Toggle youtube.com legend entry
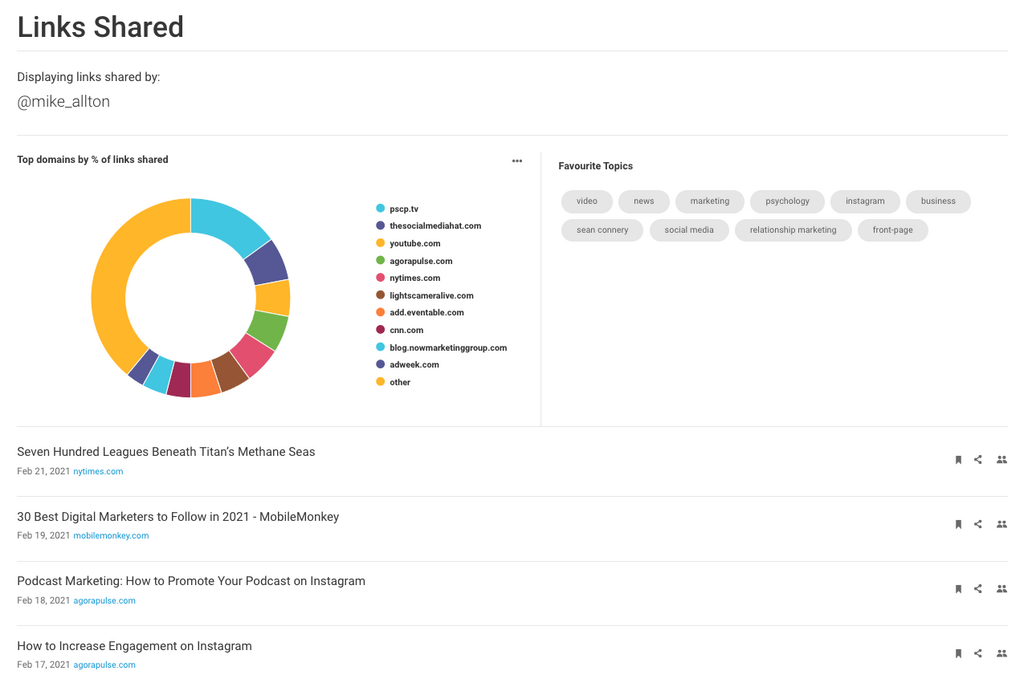Viewport: 1024px width, 687px height. pyautogui.click(x=414, y=243)
